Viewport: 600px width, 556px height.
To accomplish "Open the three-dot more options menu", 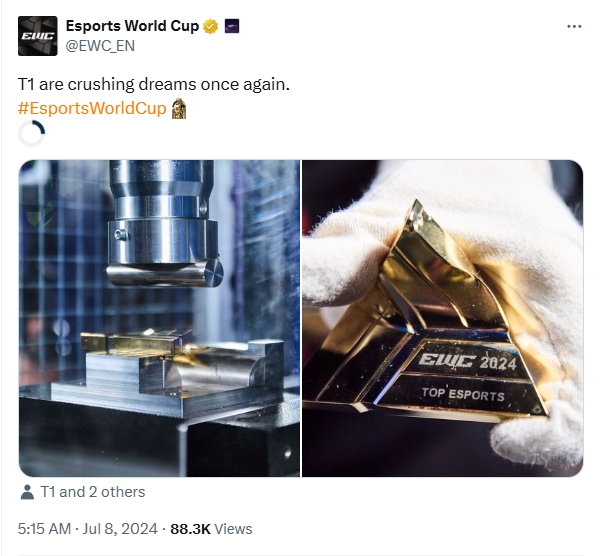I will tap(574, 26).
